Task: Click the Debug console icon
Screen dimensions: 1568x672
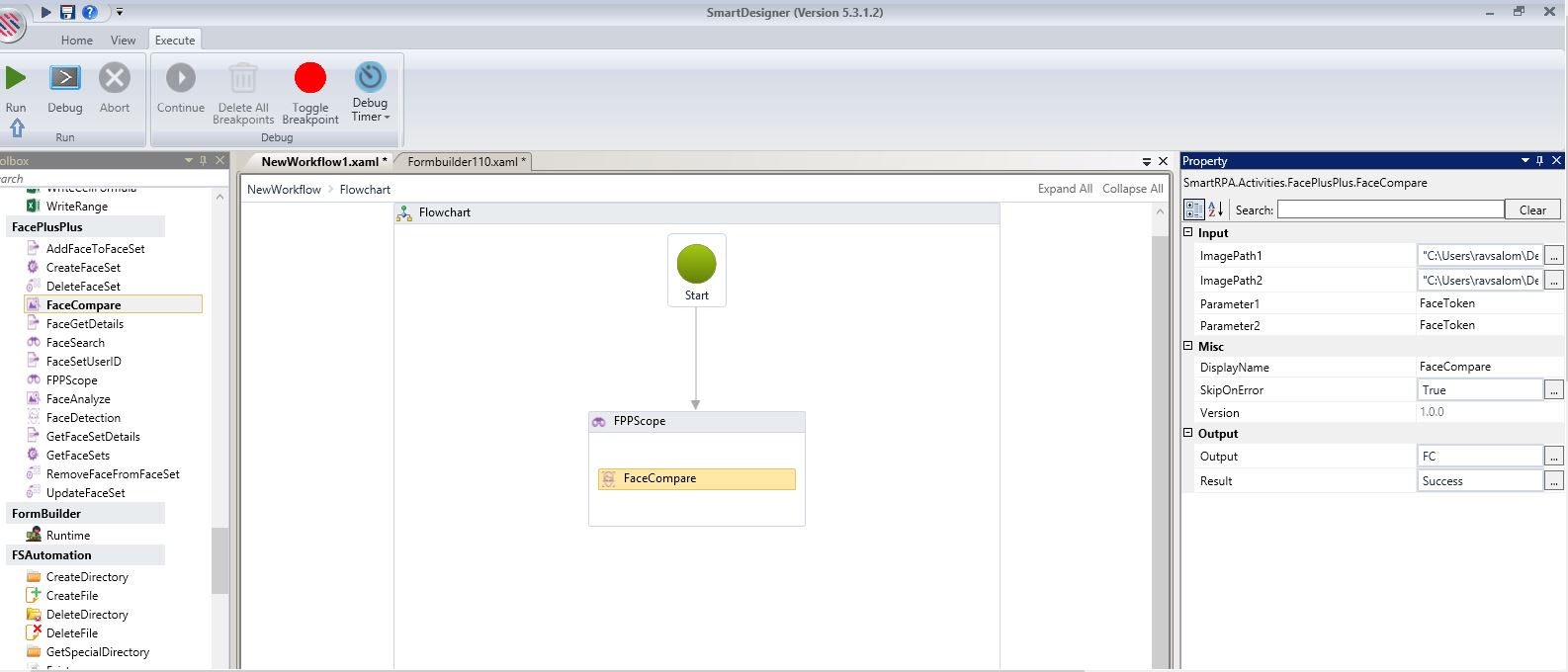Action: [x=65, y=78]
